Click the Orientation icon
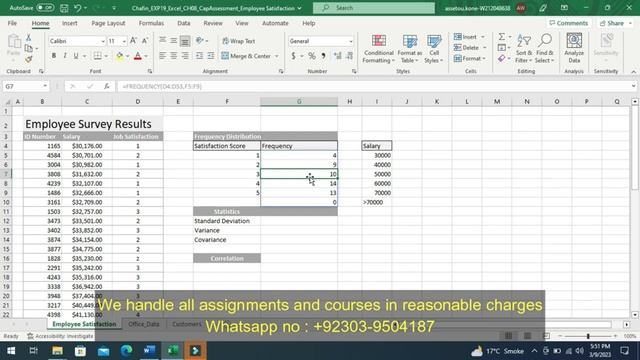This screenshot has width=640, height=360. 200,41
